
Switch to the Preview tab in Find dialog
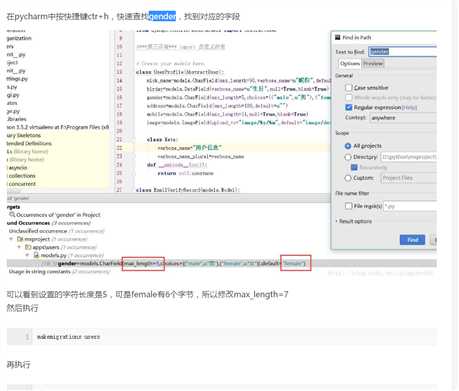373,63
